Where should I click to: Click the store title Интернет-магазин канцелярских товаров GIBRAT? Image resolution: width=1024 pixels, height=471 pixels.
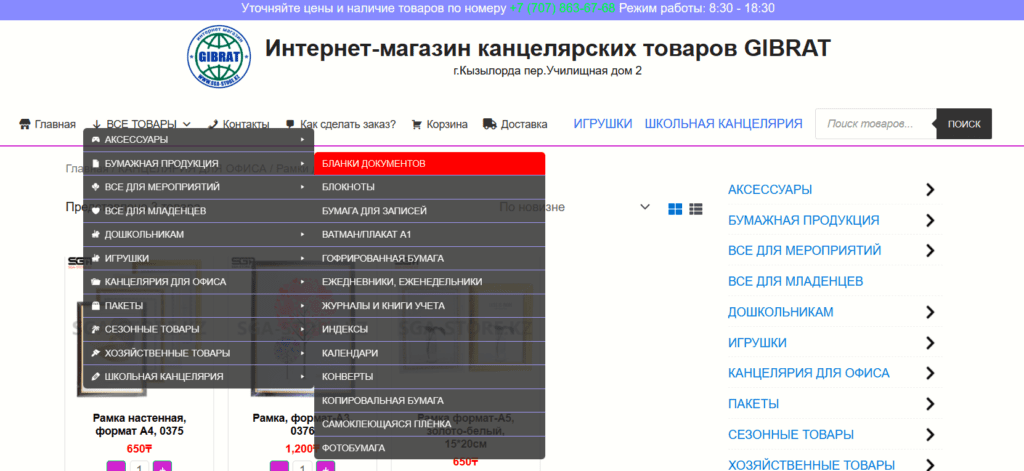[548, 48]
